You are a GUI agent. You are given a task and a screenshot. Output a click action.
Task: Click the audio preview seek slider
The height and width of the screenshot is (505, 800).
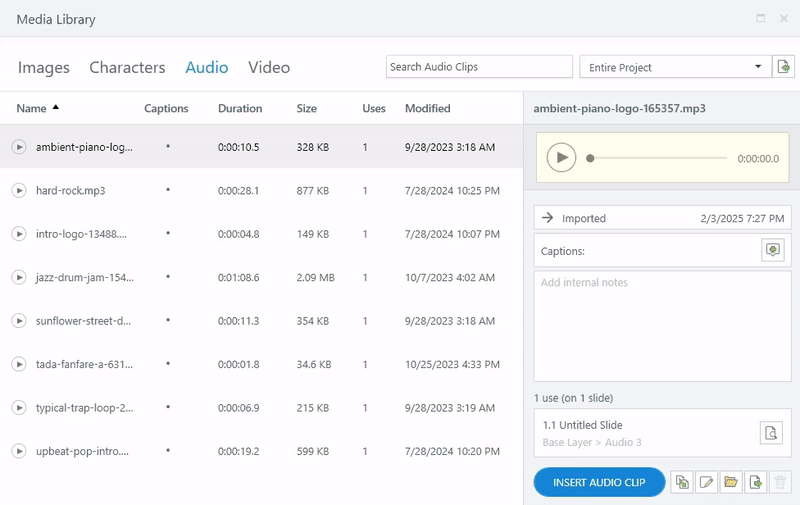point(658,158)
